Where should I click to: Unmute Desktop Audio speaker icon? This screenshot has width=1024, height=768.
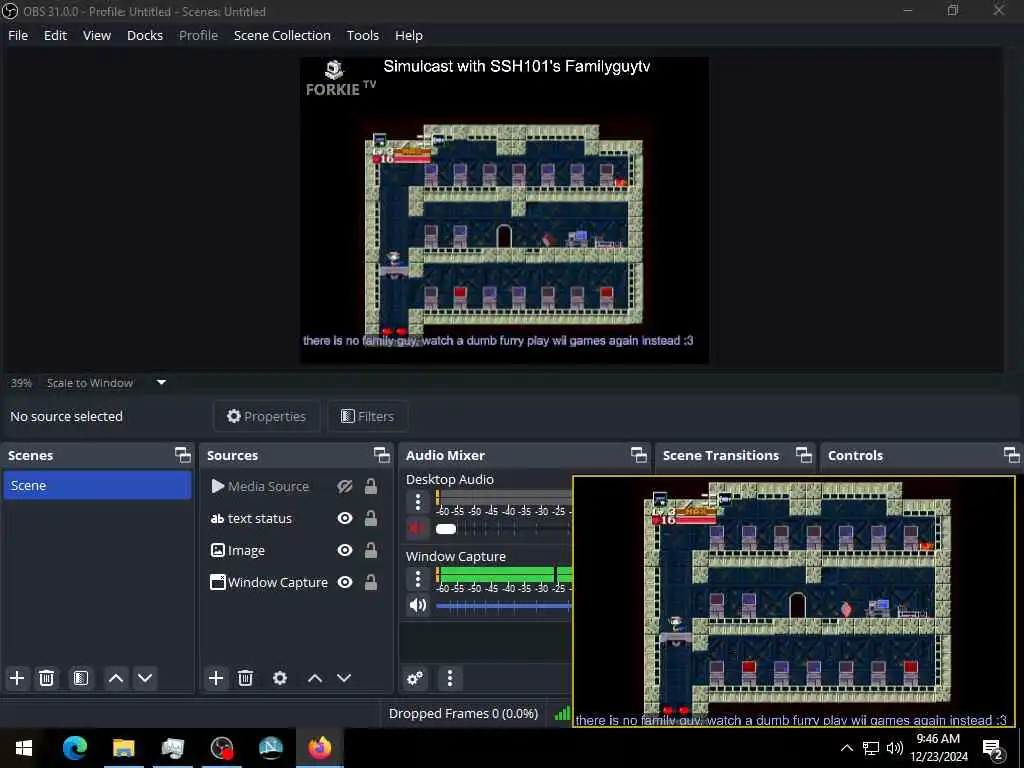click(x=415, y=528)
